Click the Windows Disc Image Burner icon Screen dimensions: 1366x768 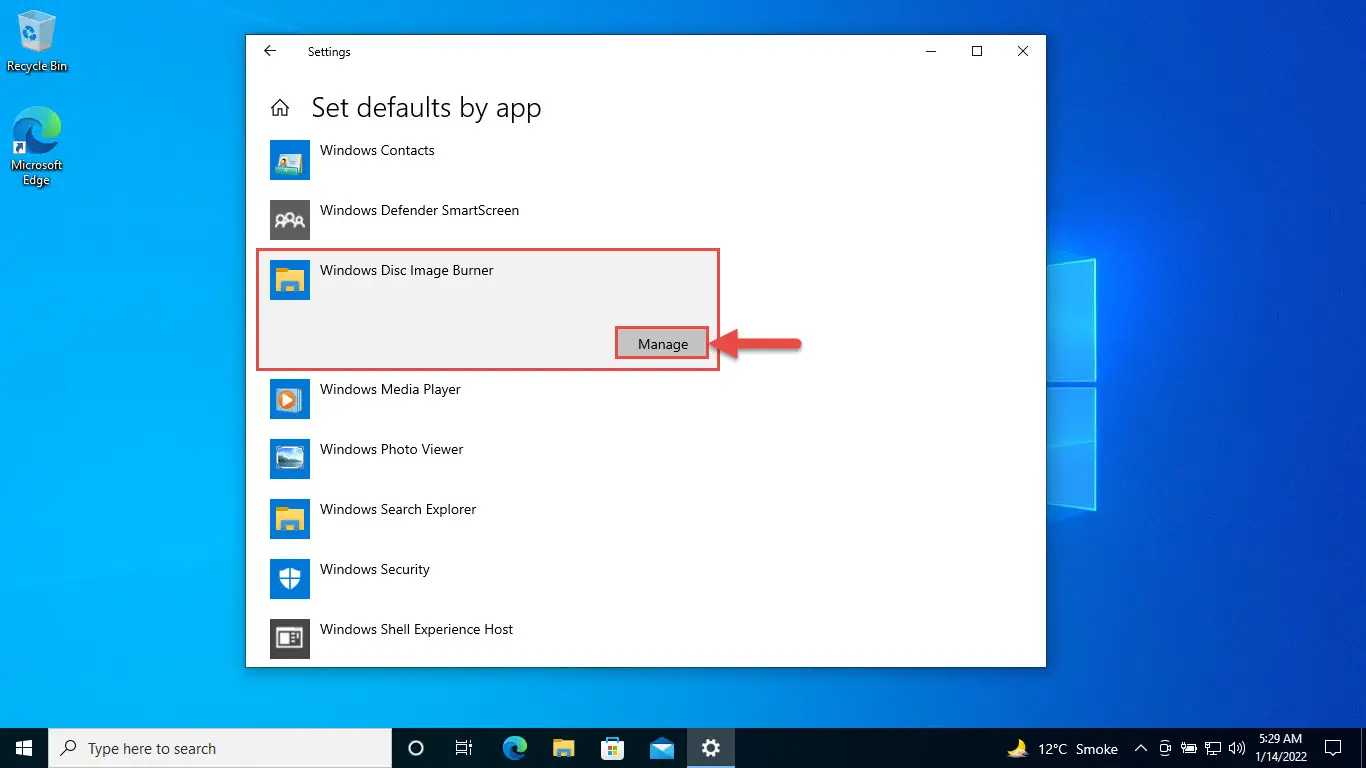click(290, 280)
